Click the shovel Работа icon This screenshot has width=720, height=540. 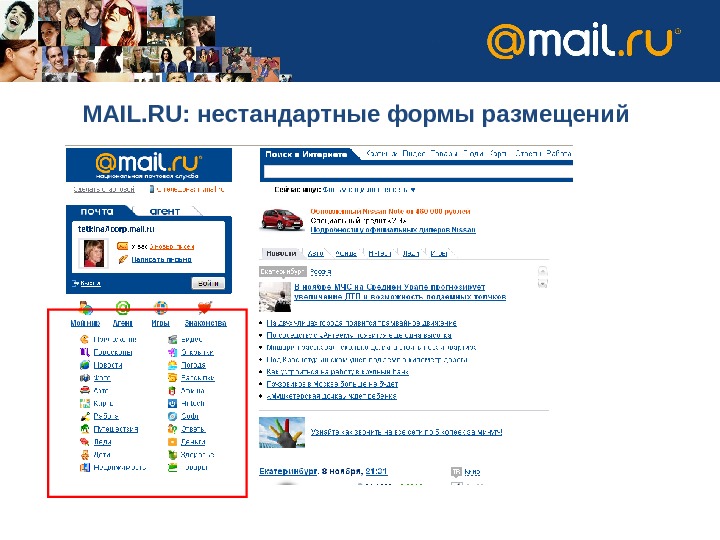84,416
